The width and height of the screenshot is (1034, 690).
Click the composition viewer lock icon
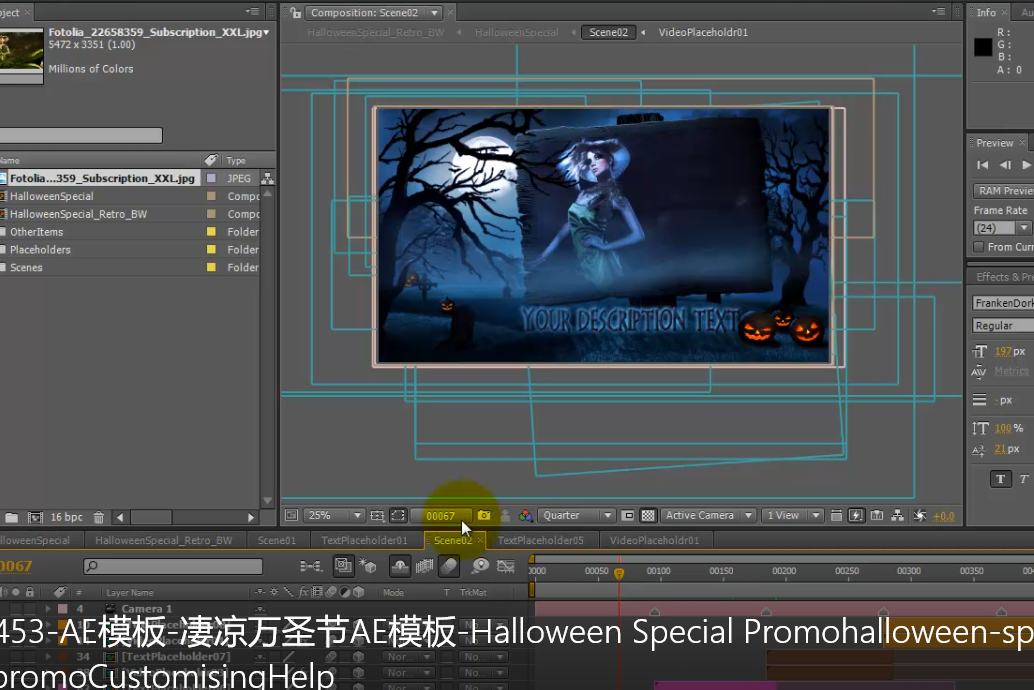tap(295, 13)
